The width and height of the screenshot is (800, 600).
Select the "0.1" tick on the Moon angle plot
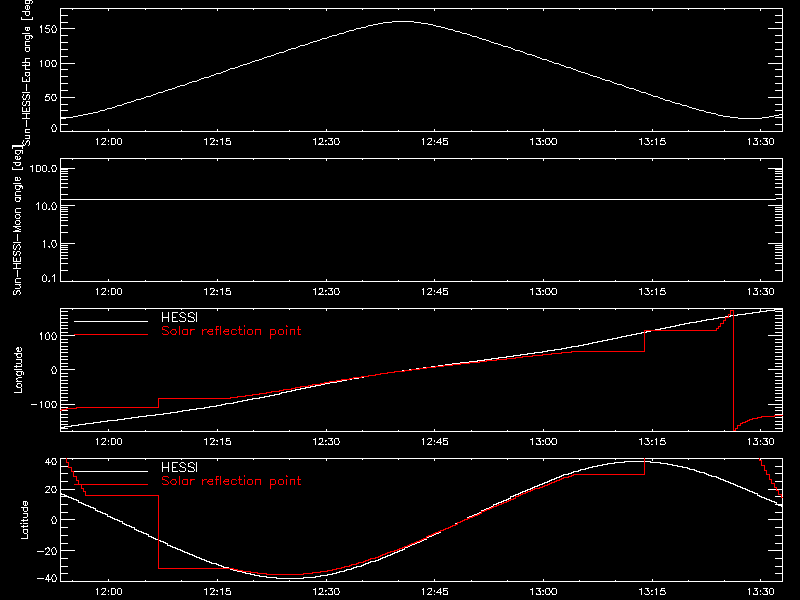[x=49, y=278]
